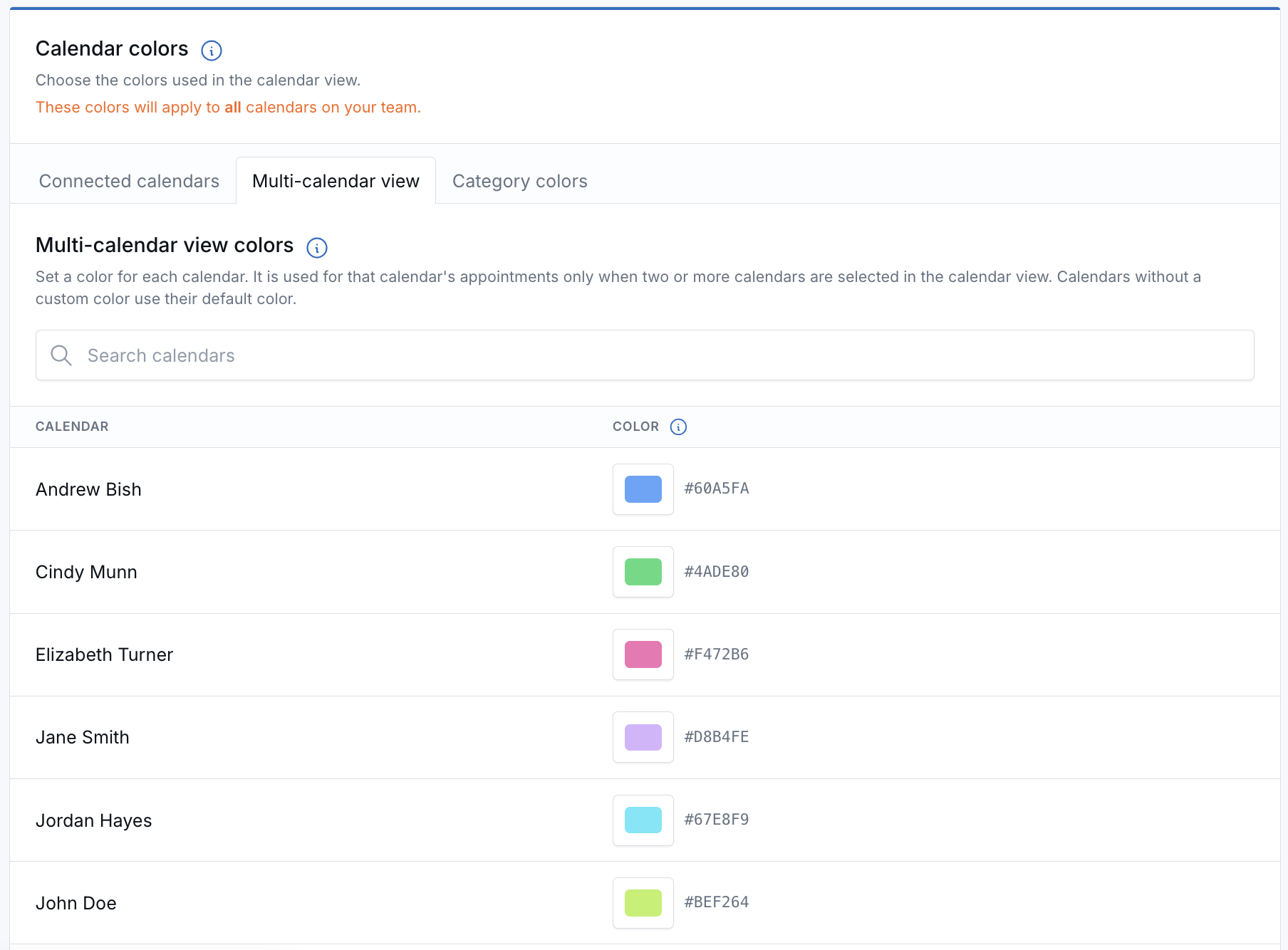Click the Calendar colors heading
Image resolution: width=1288 pixels, height=950 pixels.
click(112, 48)
